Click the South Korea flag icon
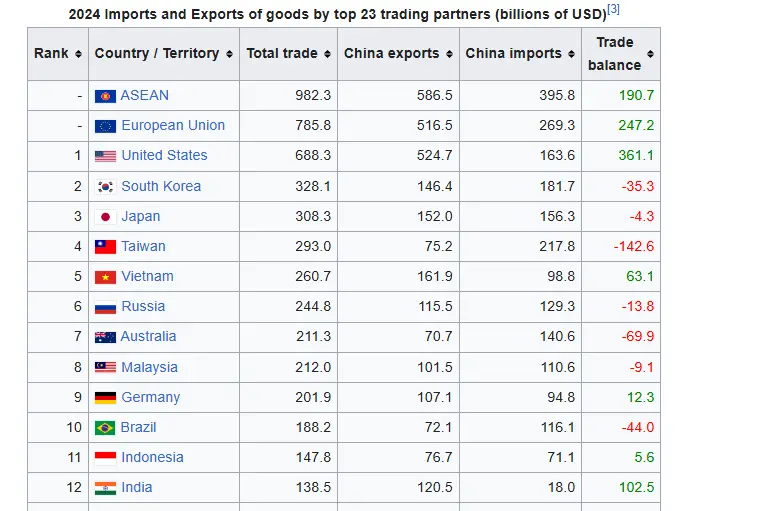Image resolution: width=761 pixels, height=511 pixels. (x=105, y=186)
